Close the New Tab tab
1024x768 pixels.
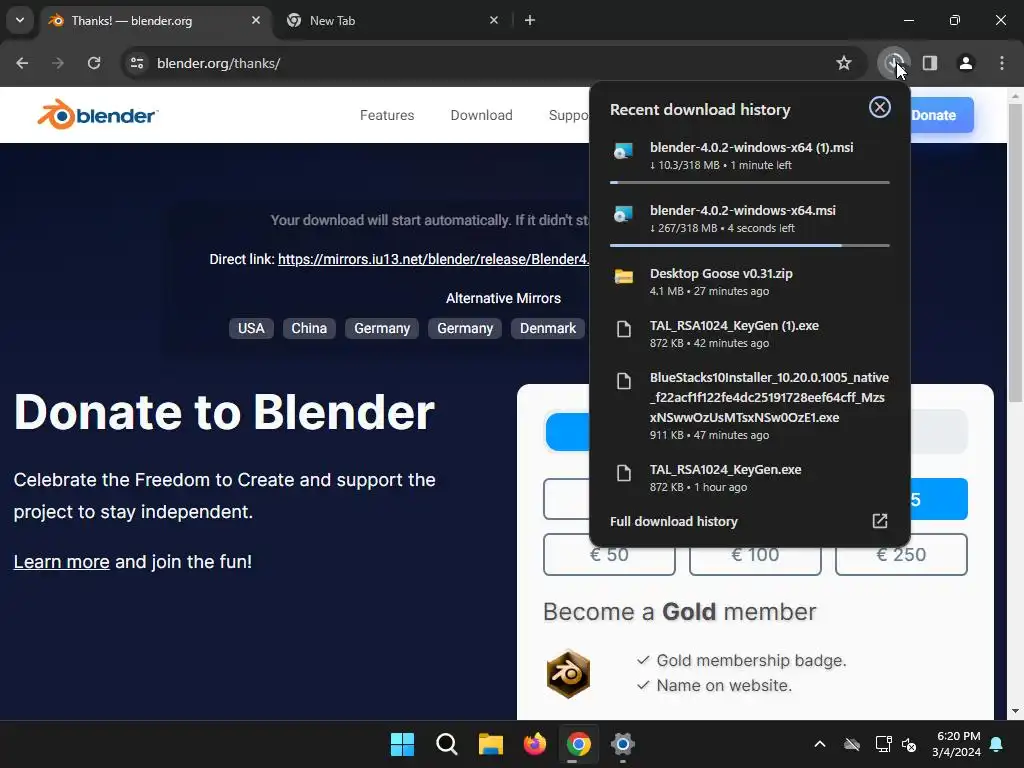click(x=494, y=20)
